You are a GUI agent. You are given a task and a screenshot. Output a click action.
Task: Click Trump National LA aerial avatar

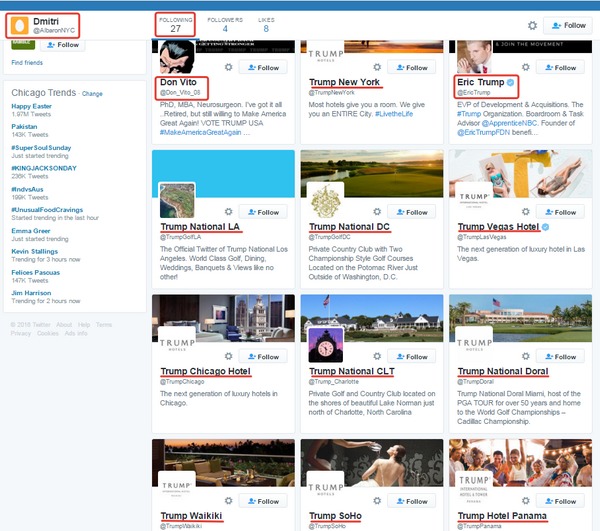click(x=177, y=200)
